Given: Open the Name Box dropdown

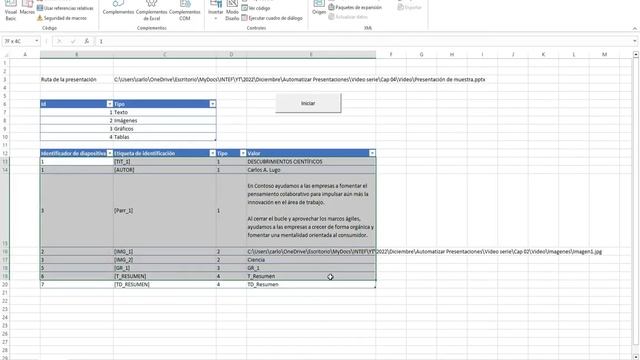Looking at the screenshot, I should click(37, 41).
